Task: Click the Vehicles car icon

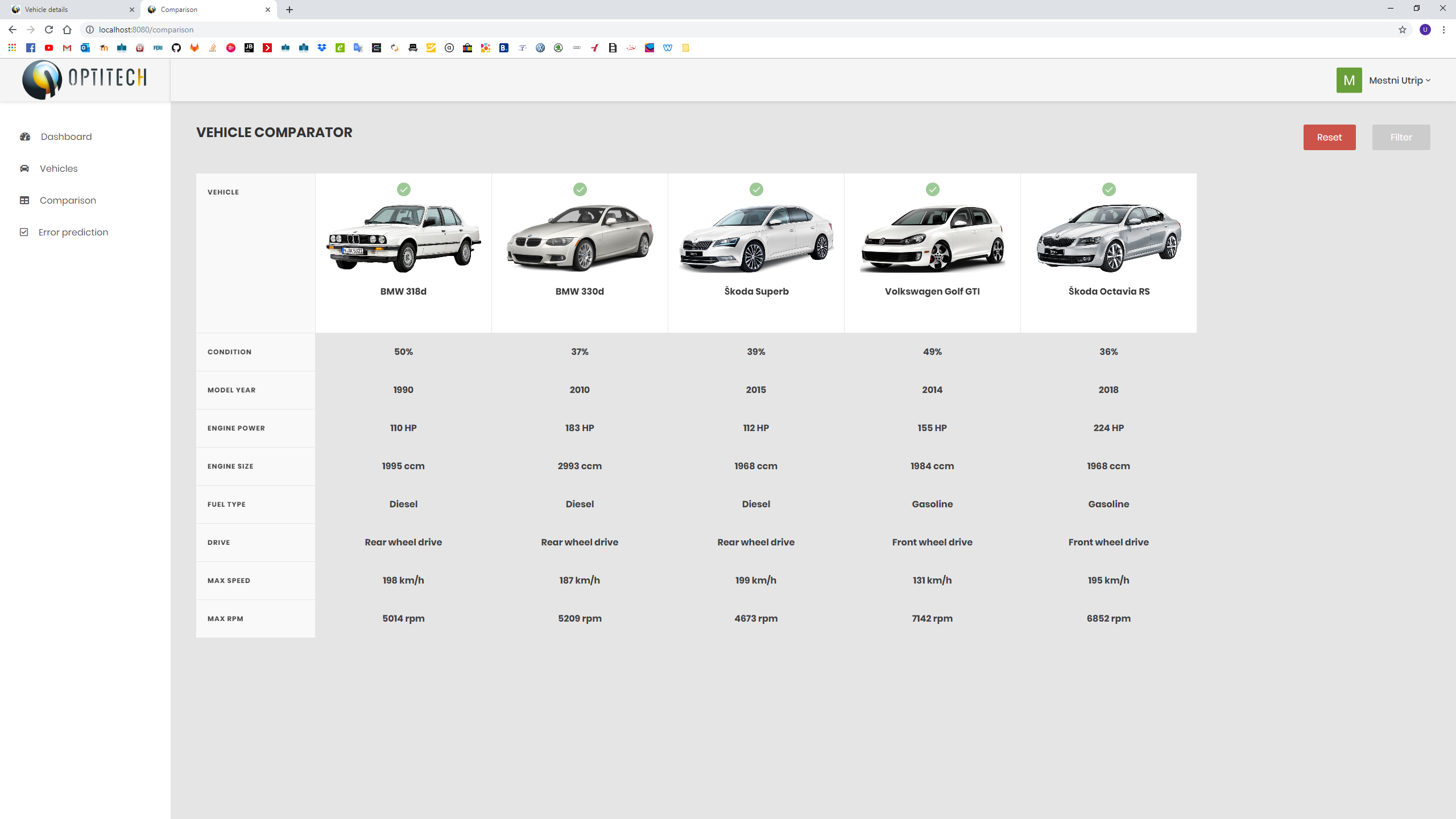Action: coord(24,168)
